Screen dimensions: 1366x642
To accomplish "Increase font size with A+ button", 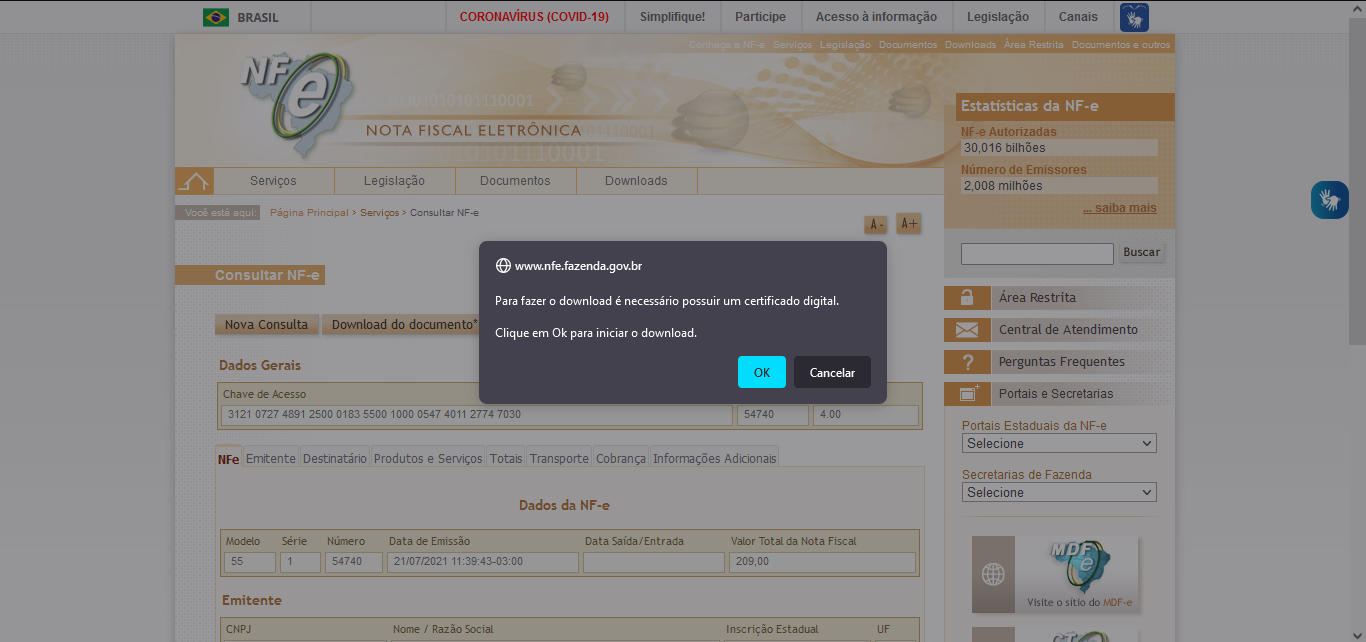I will [x=908, y=224].
